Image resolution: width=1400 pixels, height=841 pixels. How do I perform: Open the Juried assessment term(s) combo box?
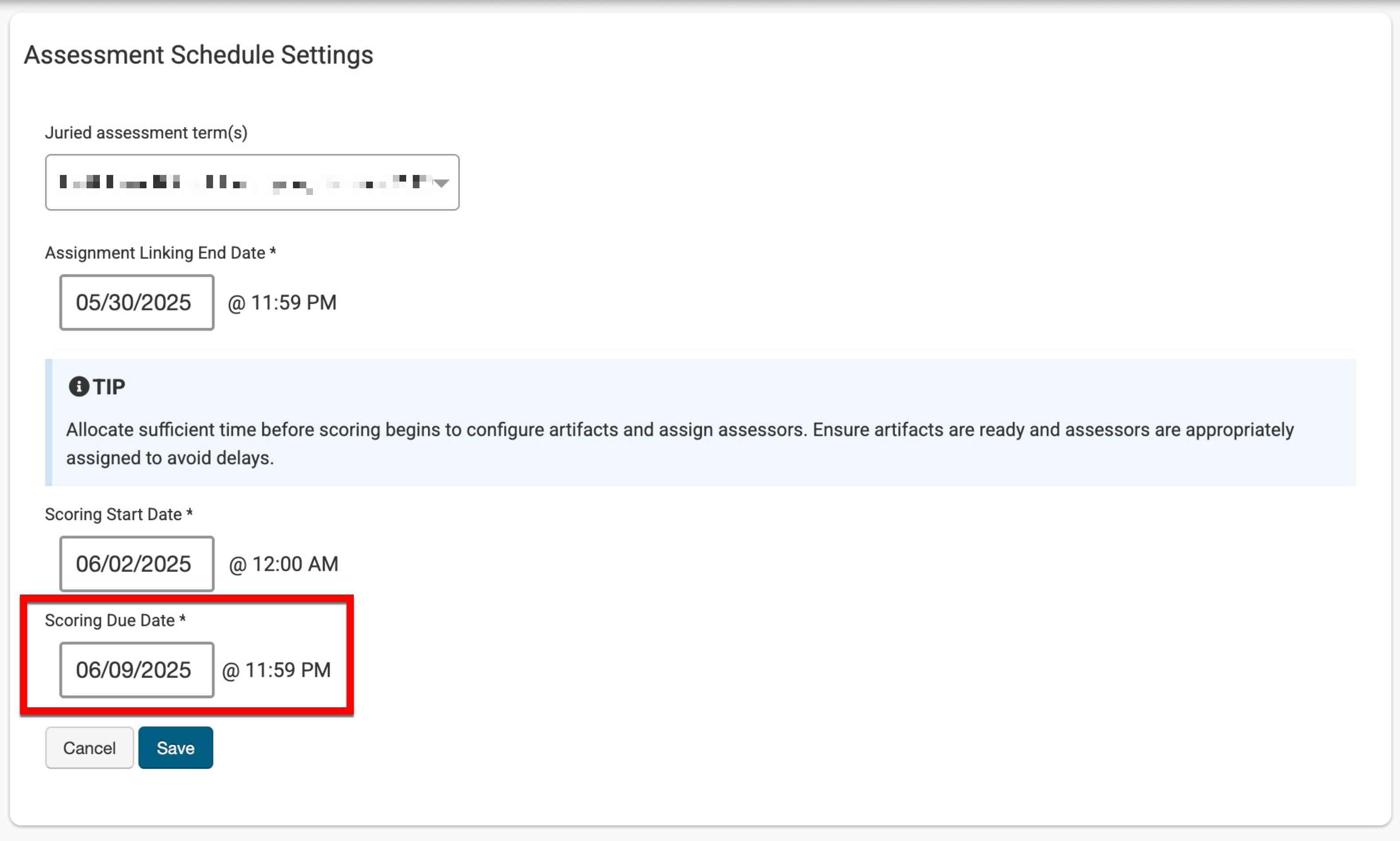(x=244, y=182)
